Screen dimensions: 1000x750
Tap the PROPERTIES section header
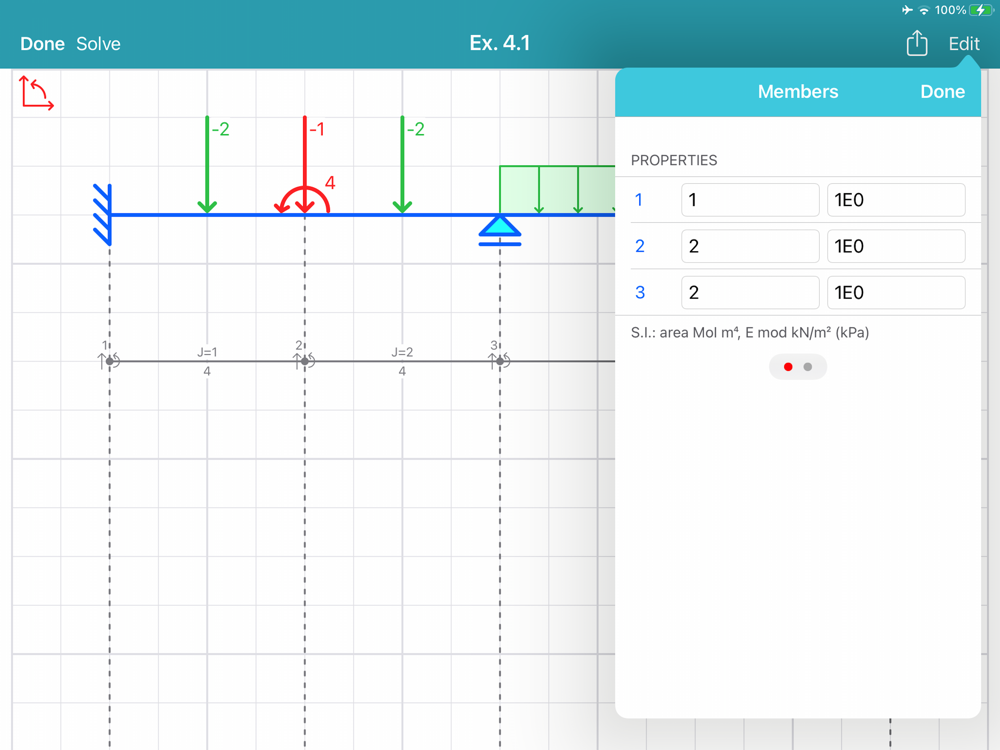[x=674, y=160]
